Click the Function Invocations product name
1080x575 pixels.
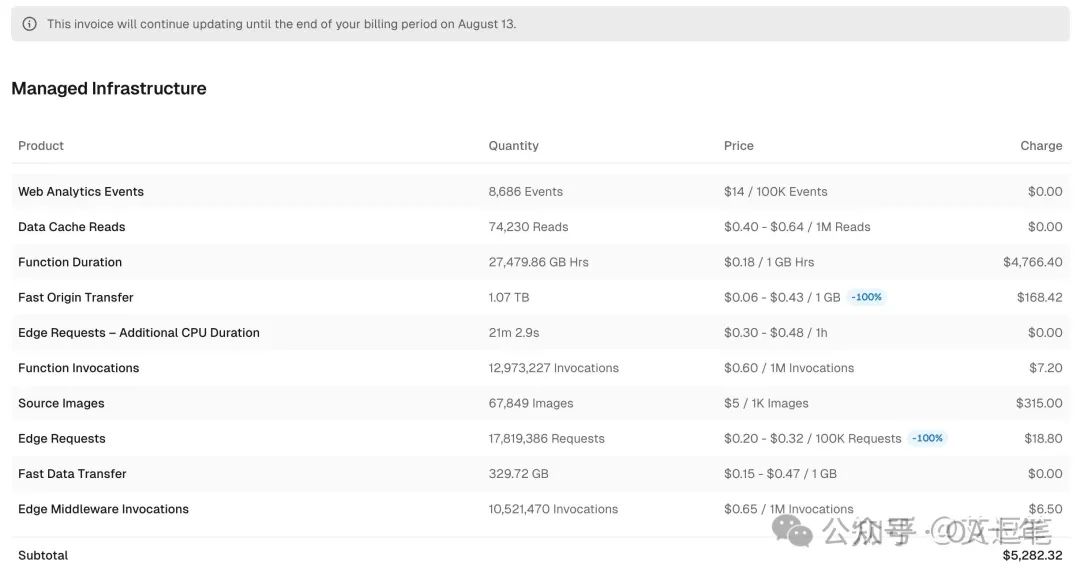point(79,368)
